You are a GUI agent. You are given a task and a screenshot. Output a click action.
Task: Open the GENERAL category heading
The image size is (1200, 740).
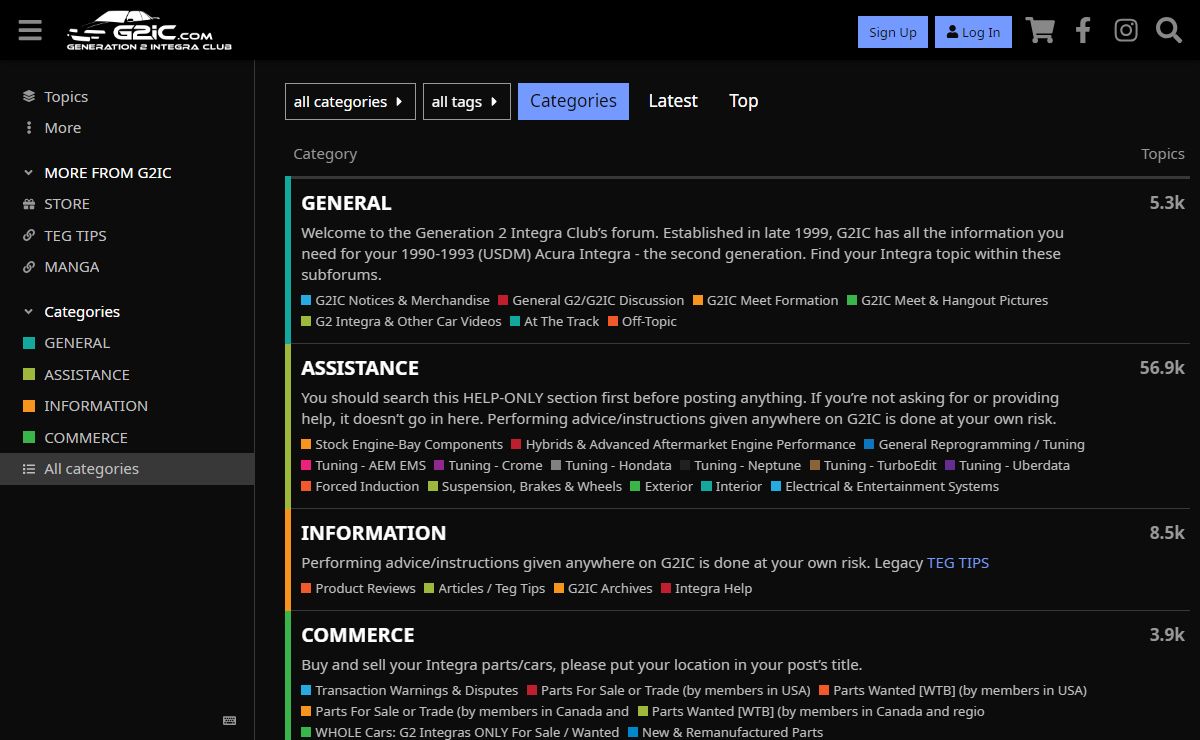346,203
